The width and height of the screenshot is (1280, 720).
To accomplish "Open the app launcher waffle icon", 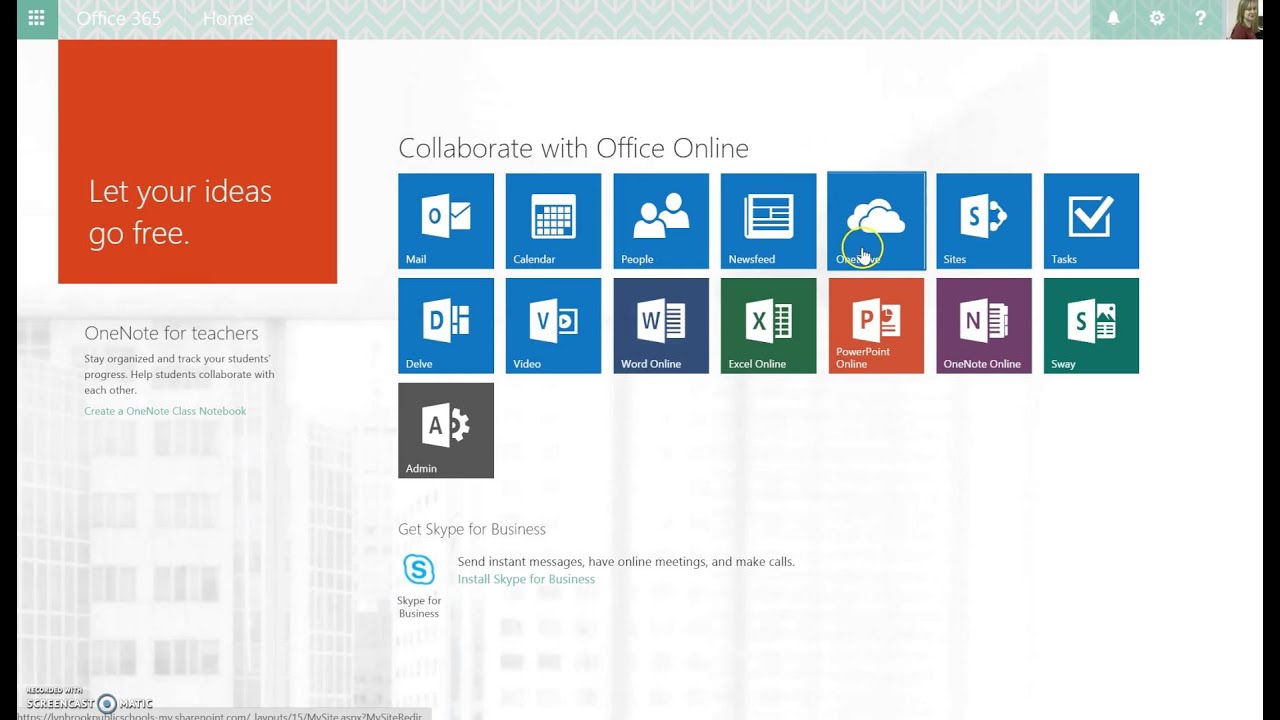I will click(37, 18).
